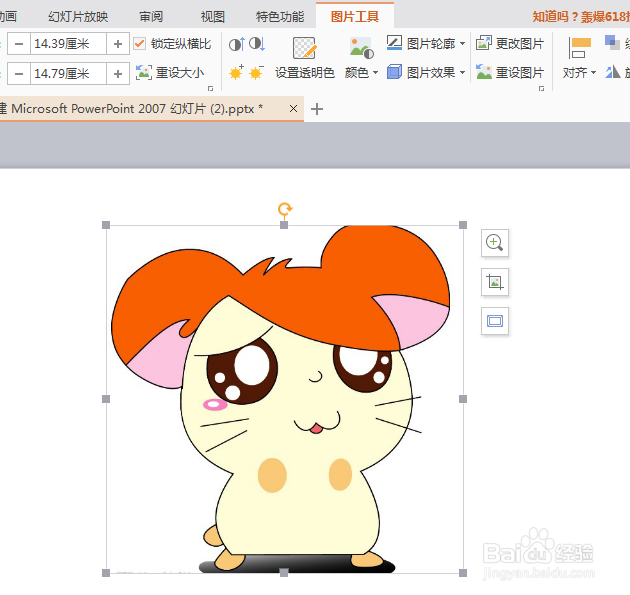Image resolution: width=630 pixels, height=595 pixels.
Task: Switch to the 特色功能 tab
Action: pyautogui.click(x=280, y=17)
